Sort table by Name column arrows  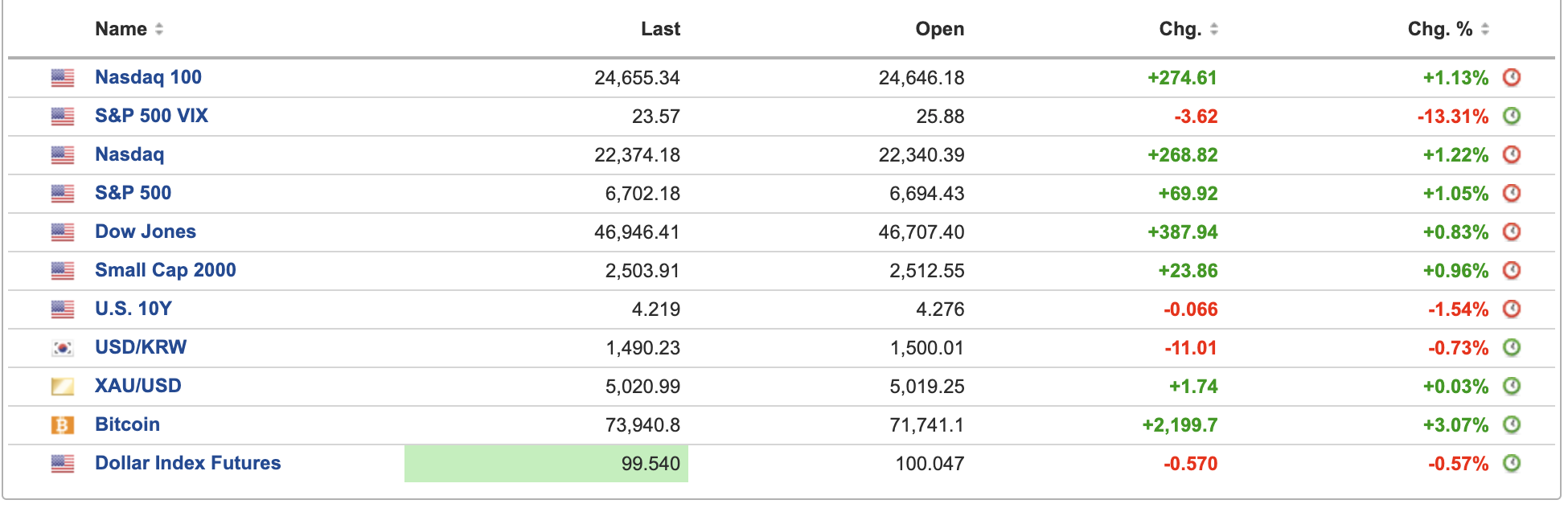(159, 29)
